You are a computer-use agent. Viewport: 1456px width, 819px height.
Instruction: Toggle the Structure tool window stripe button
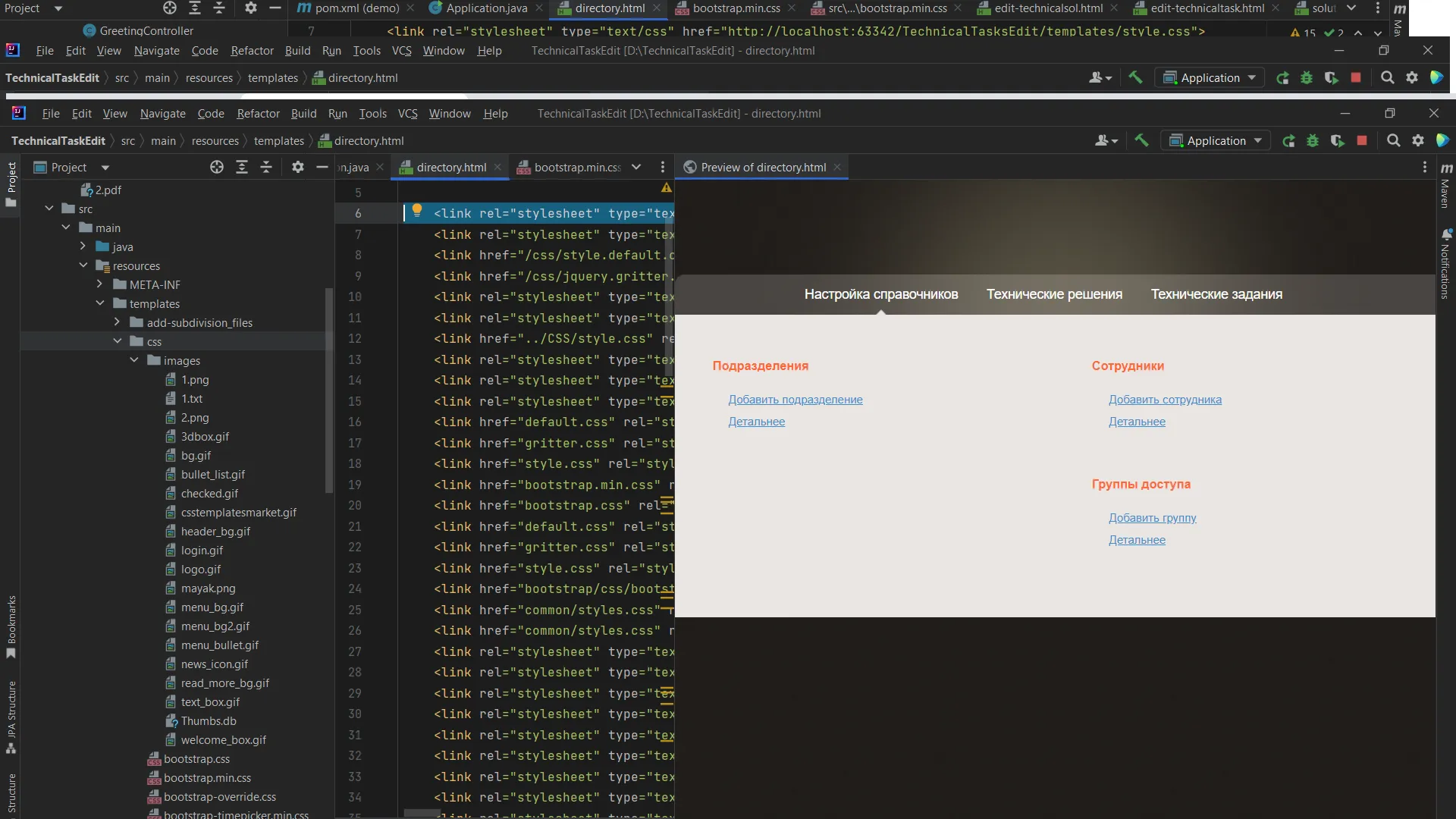[x=11, y=794]
